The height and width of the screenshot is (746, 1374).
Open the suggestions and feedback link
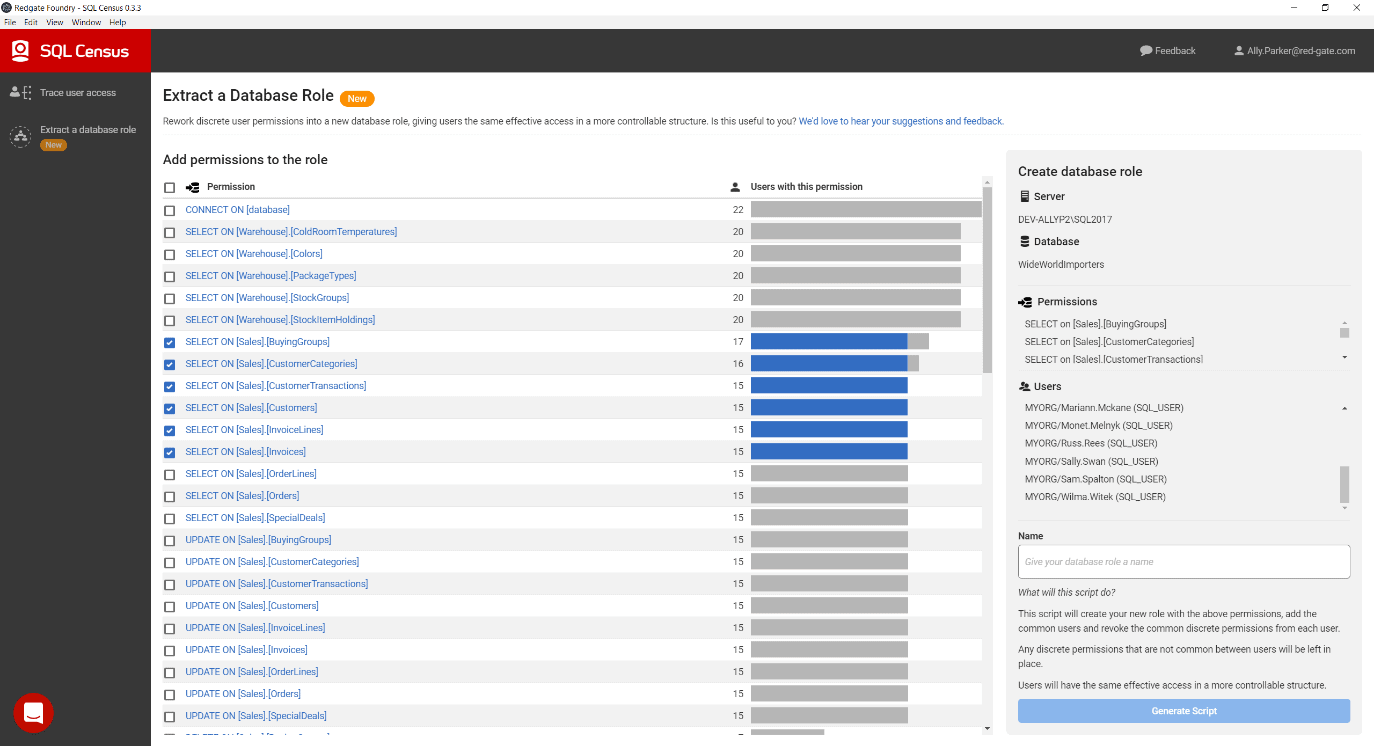(901, 121)
